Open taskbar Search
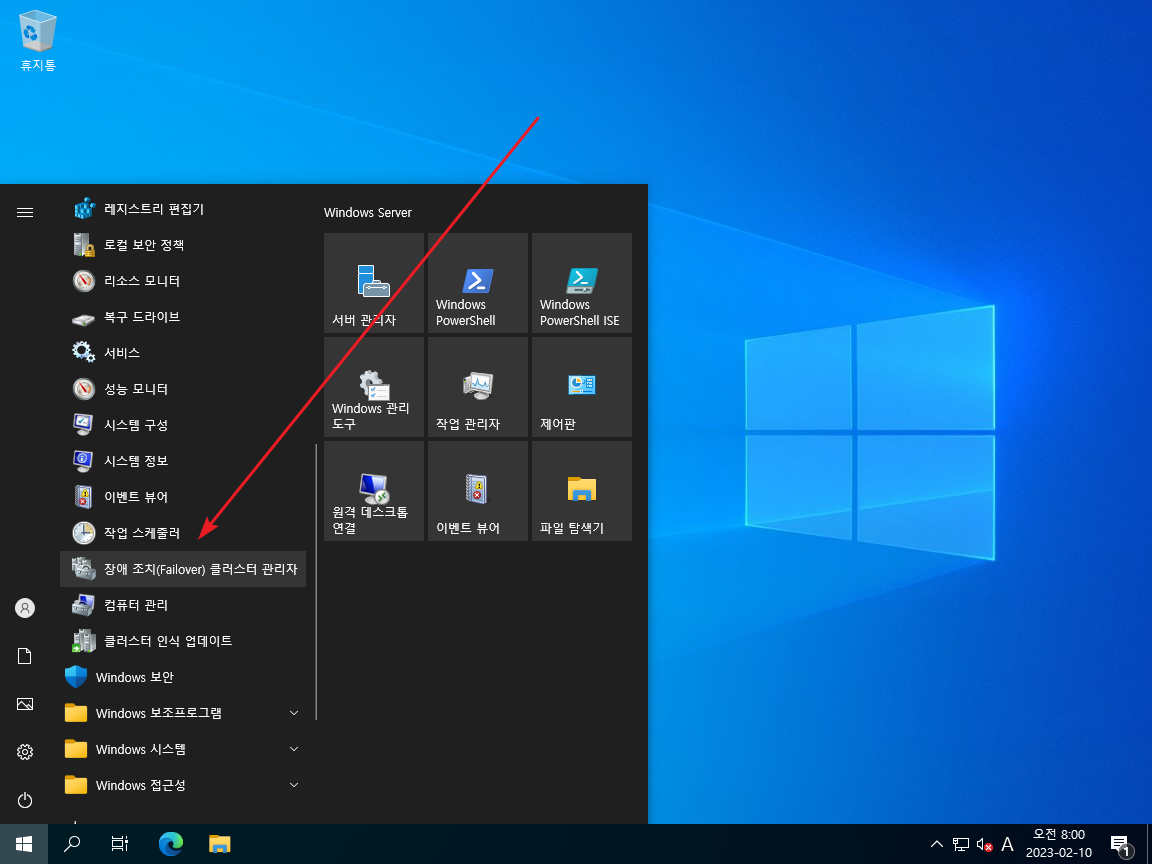 click(72, 844)
